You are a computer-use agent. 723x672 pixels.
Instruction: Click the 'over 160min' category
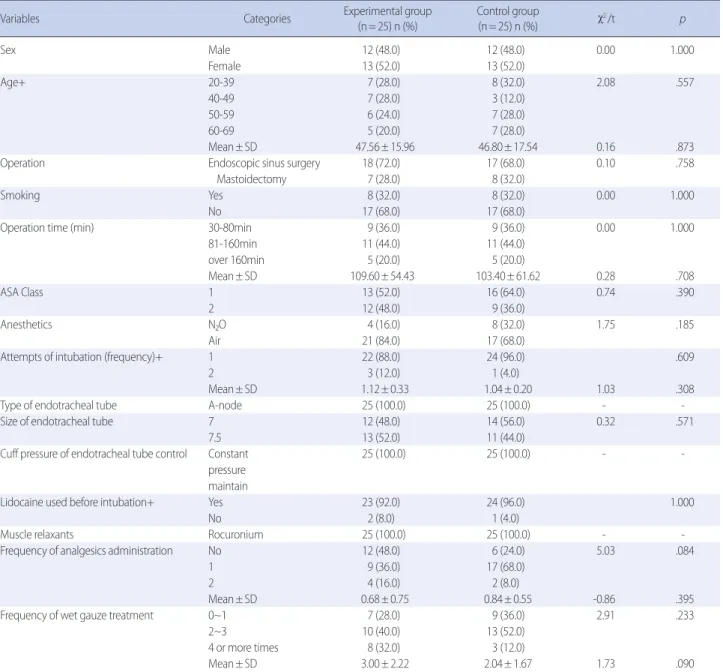point(236,260)
